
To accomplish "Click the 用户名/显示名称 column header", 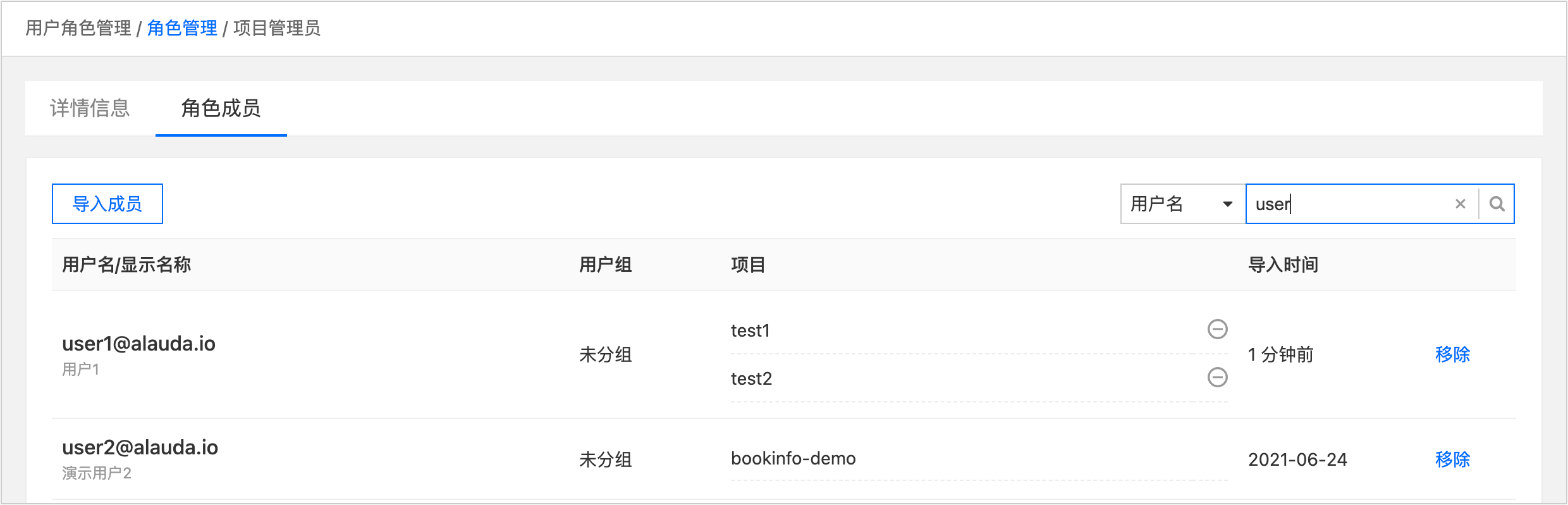I will (x=126, y=265).
